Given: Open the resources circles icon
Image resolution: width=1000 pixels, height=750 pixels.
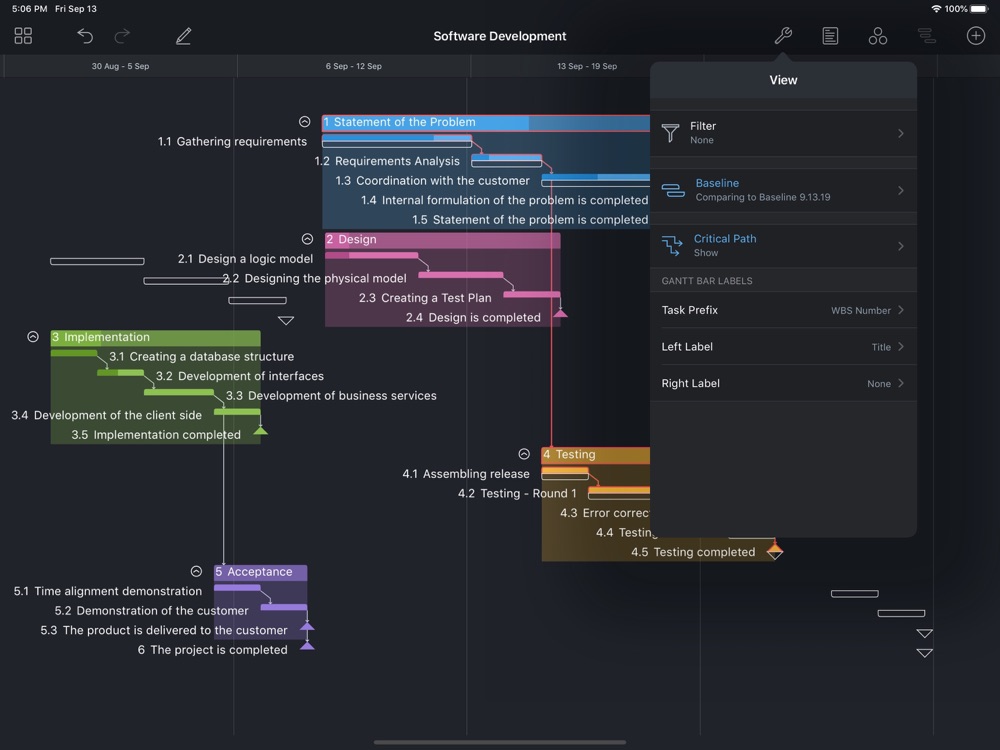Looking at the screenshot, I should [878, 36].
